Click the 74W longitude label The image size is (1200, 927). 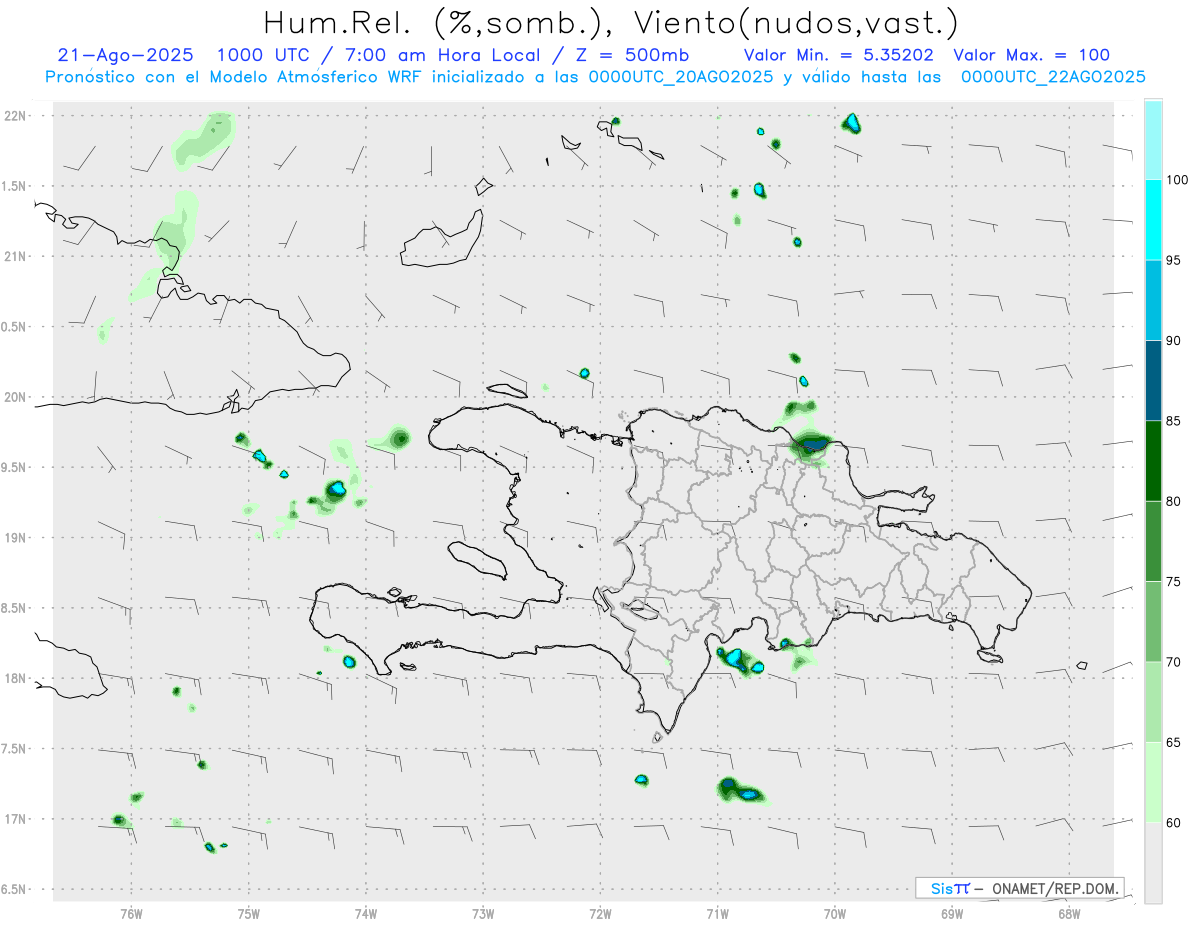pyautogui.click(x=365, y=913)
